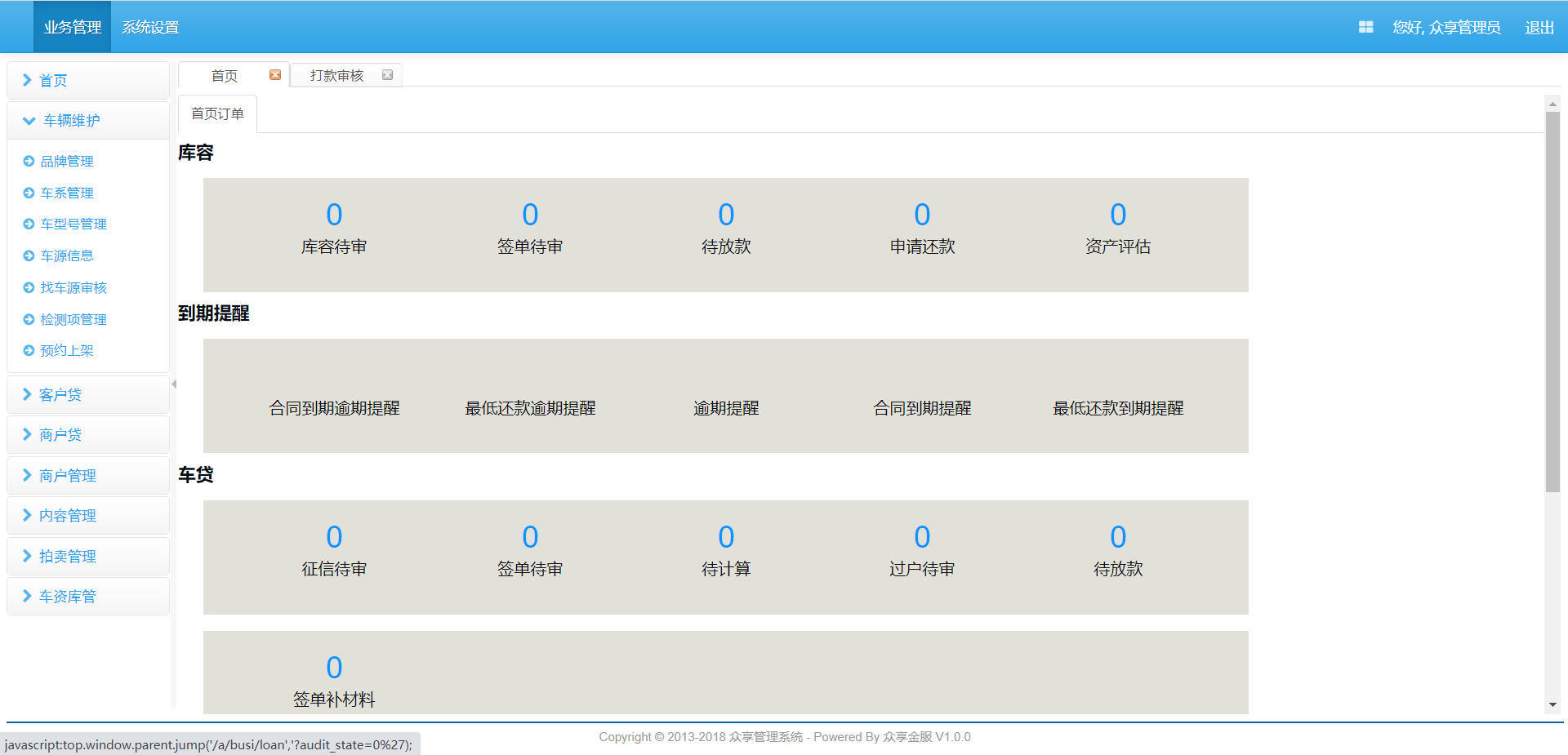Open the 过户待审 count
1568x755 pixels.
click(x=922, y=537)
